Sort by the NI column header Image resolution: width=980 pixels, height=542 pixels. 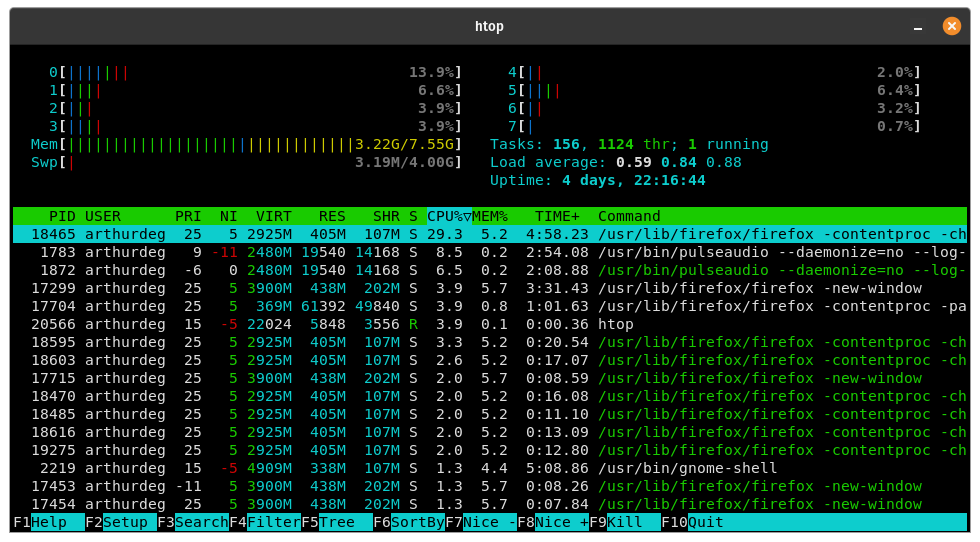[229, 216]
